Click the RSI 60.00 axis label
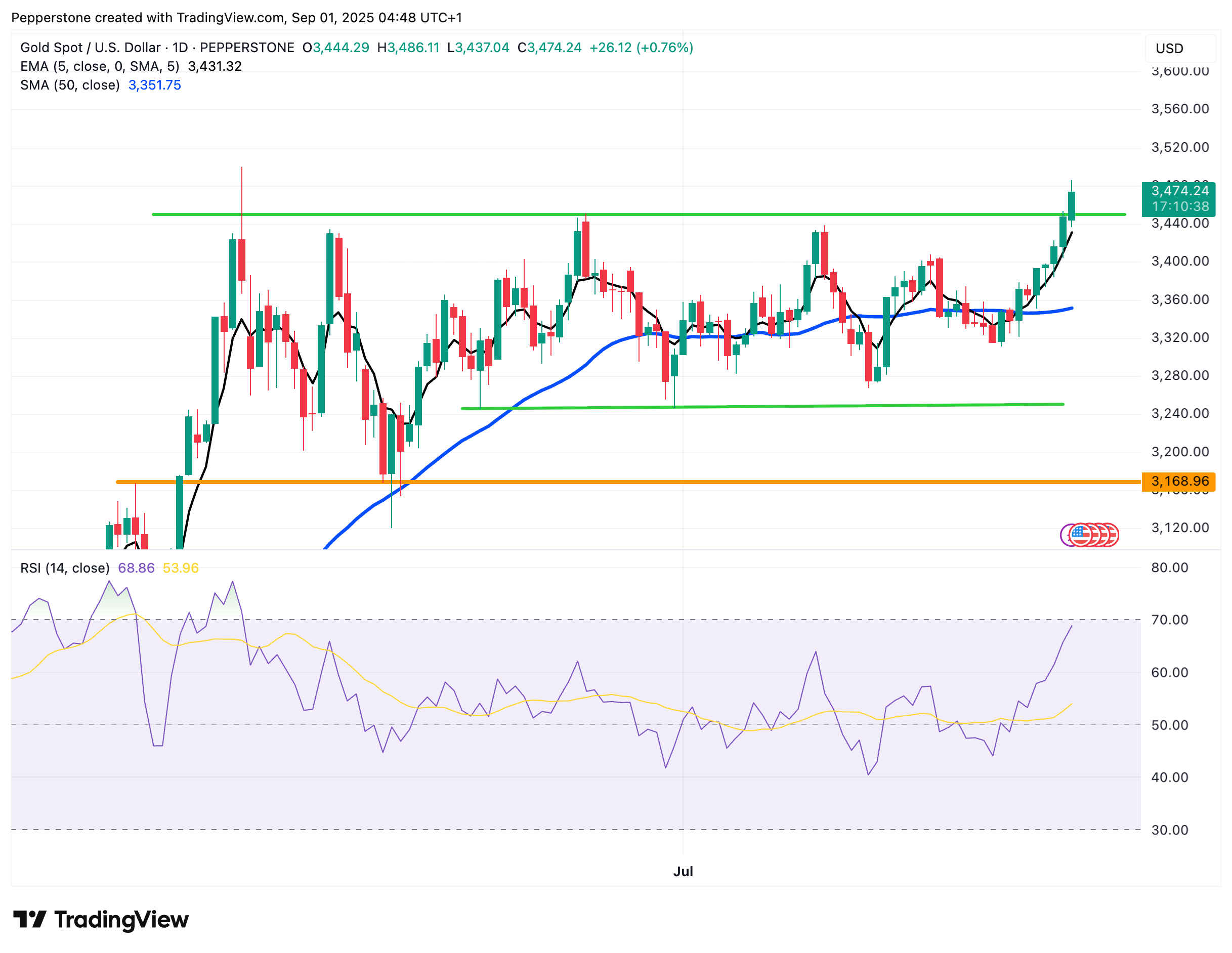This screenshot has height=953, width=1232. pyautogui.click(x=1169, y=672)
